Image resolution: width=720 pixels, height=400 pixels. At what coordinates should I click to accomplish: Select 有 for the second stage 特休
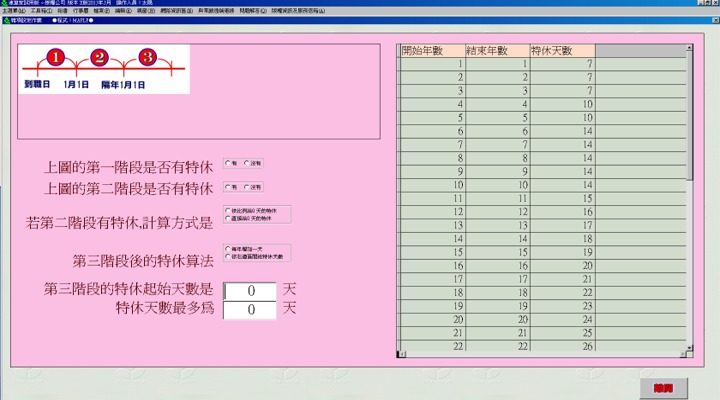[x=228, y=187]
